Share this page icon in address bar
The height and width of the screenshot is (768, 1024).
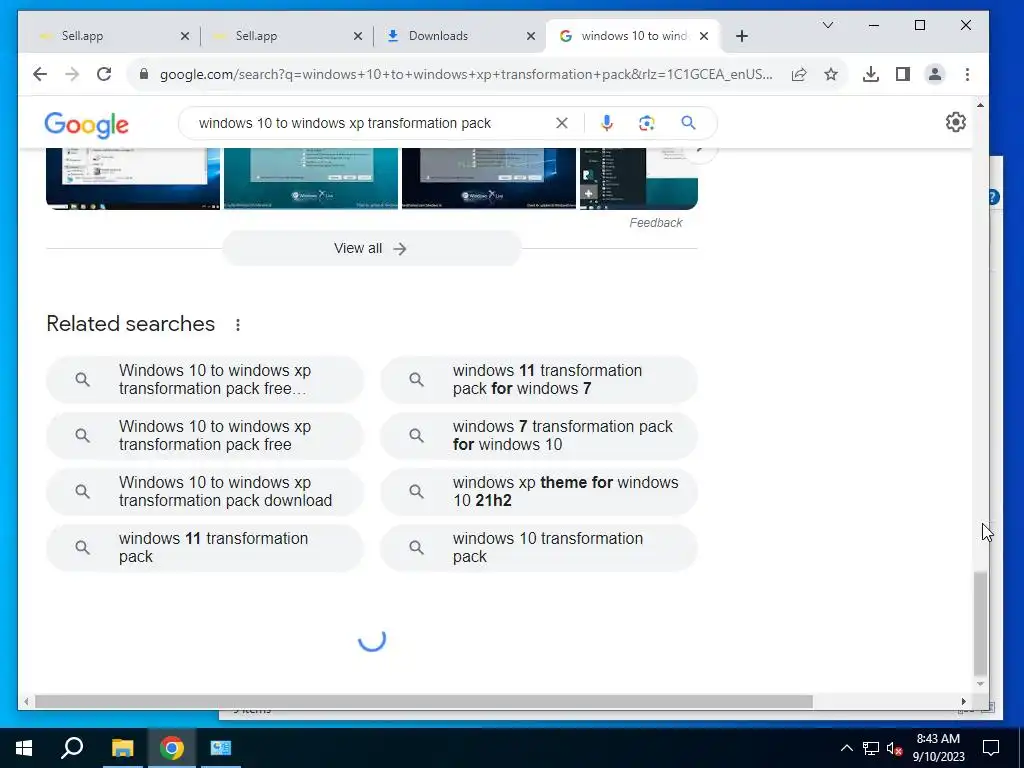(x=799, y=74)
